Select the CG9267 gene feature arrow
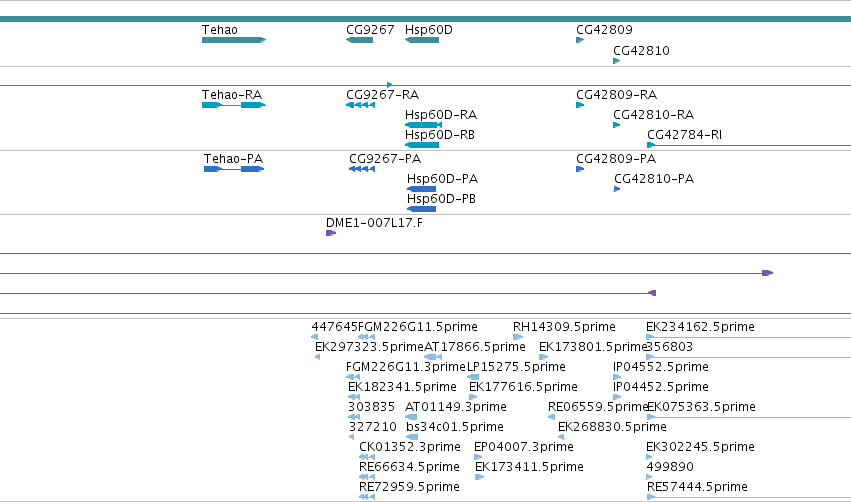Screen dimensions: 851x502 359,40
